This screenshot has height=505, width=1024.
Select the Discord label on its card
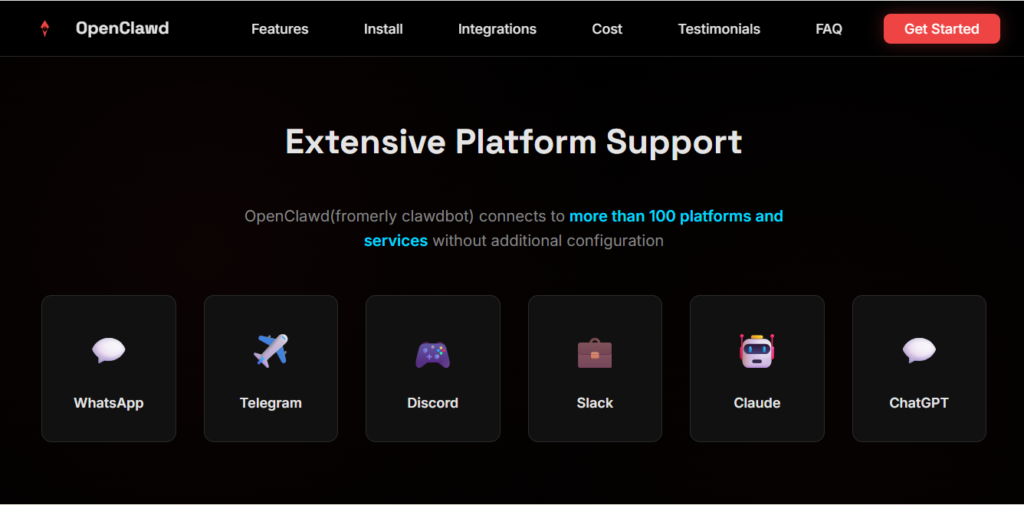(432, 403)
